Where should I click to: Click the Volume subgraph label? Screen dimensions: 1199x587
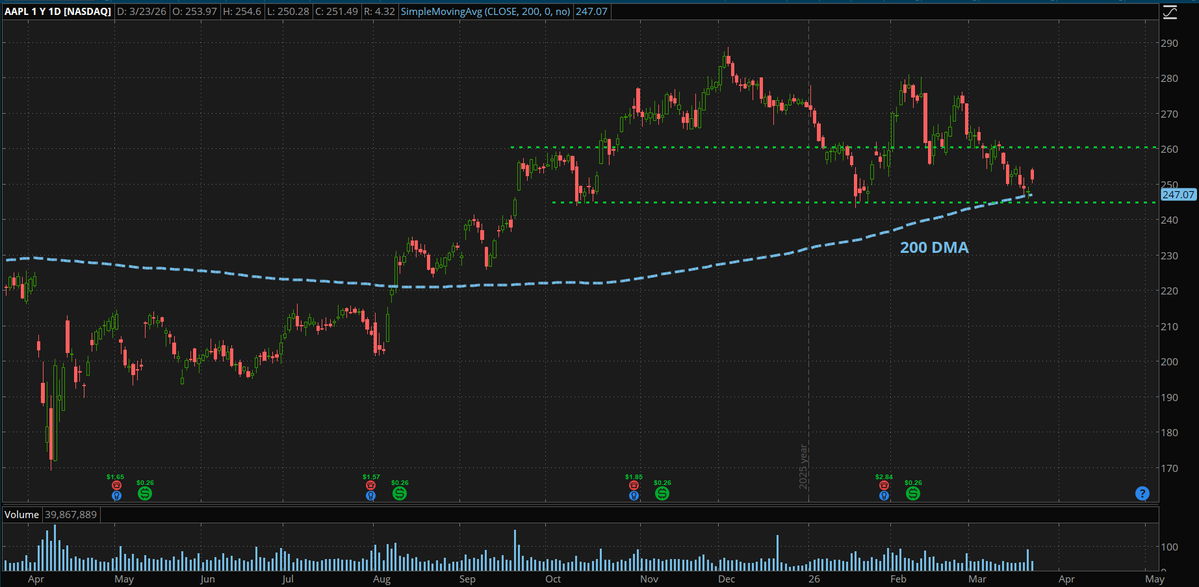click(x=21, y=514)
